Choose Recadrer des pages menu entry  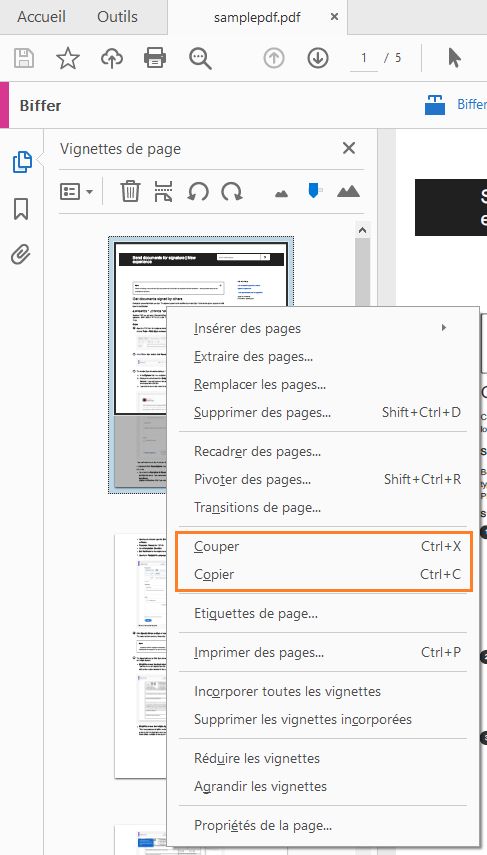(x=321, y=451)
